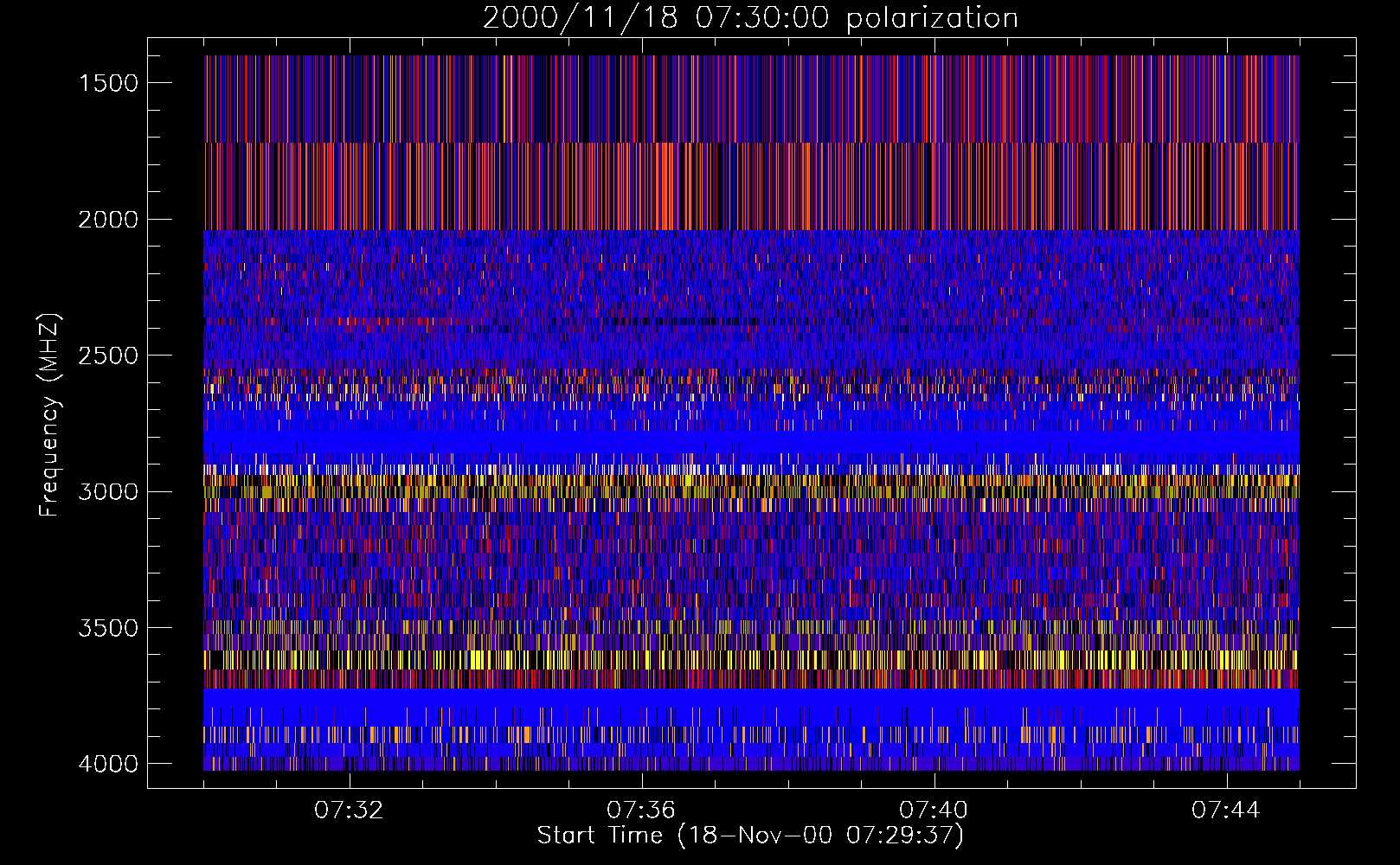The width and height of the screenshot is (1400, 865).
Task: Click the 'Start Time (18-Nov-00 07:29:37)' label
Action: 750,836
